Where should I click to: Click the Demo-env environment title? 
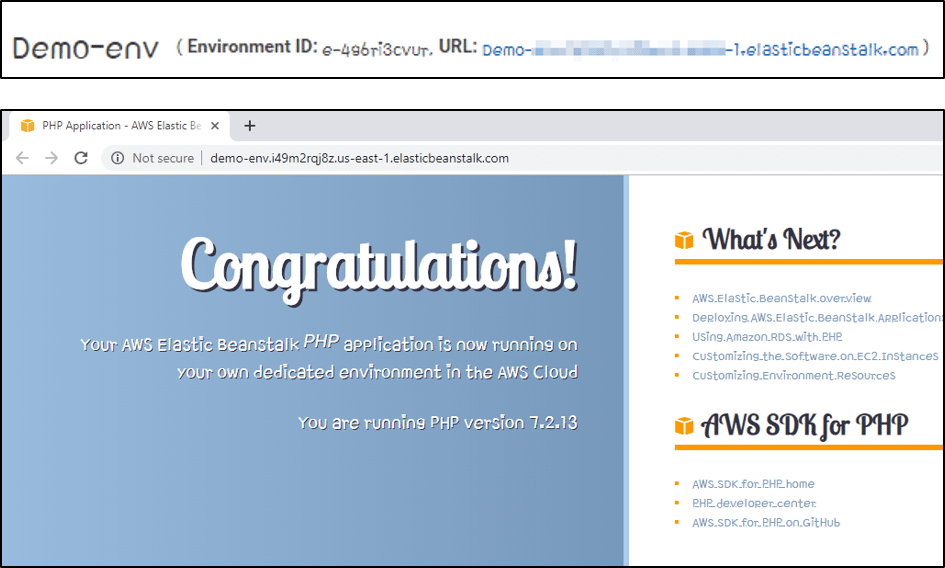pos(86,48)
